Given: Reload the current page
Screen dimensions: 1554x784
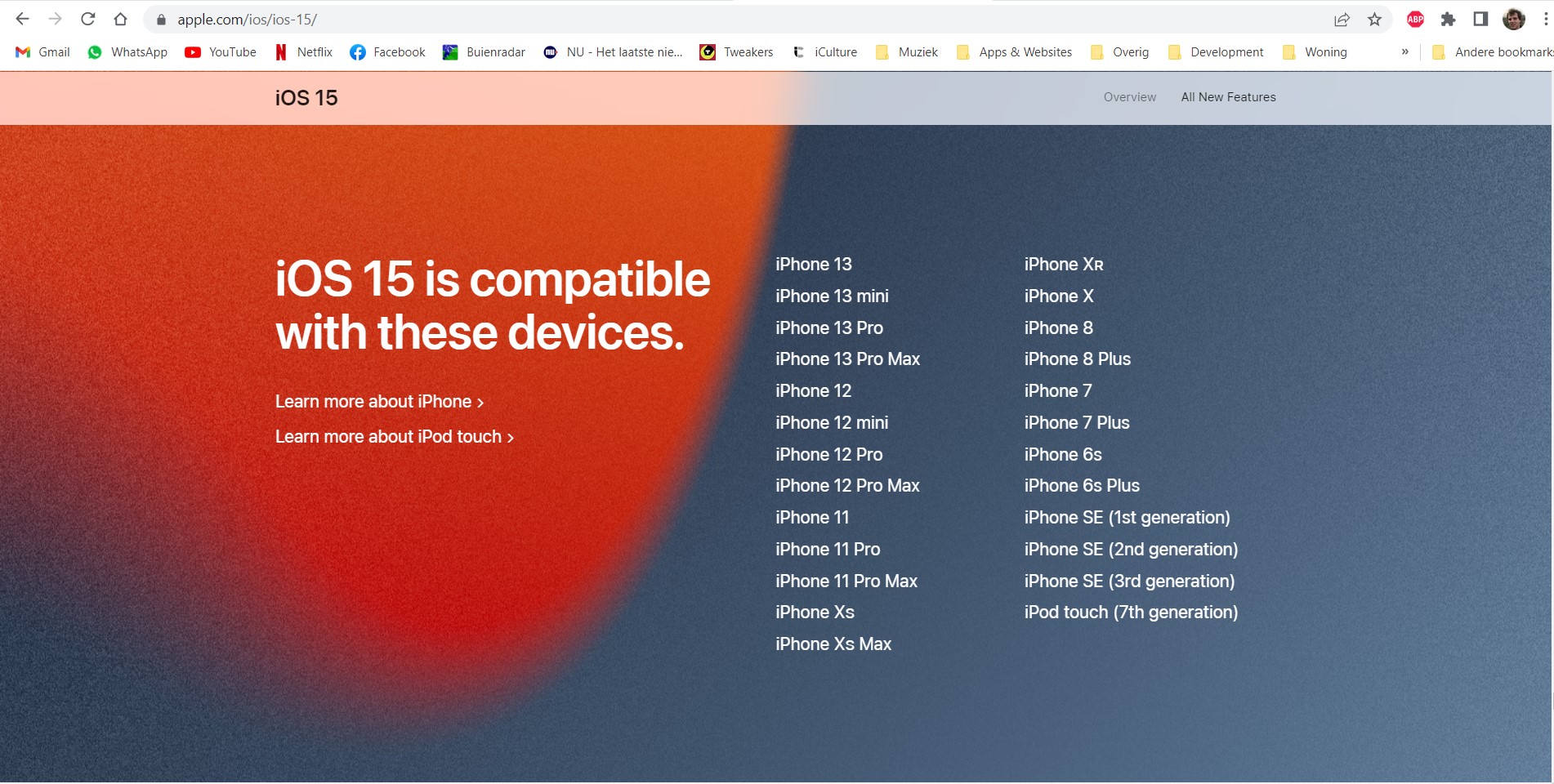Looking at the screenshot, I should 88,19.
